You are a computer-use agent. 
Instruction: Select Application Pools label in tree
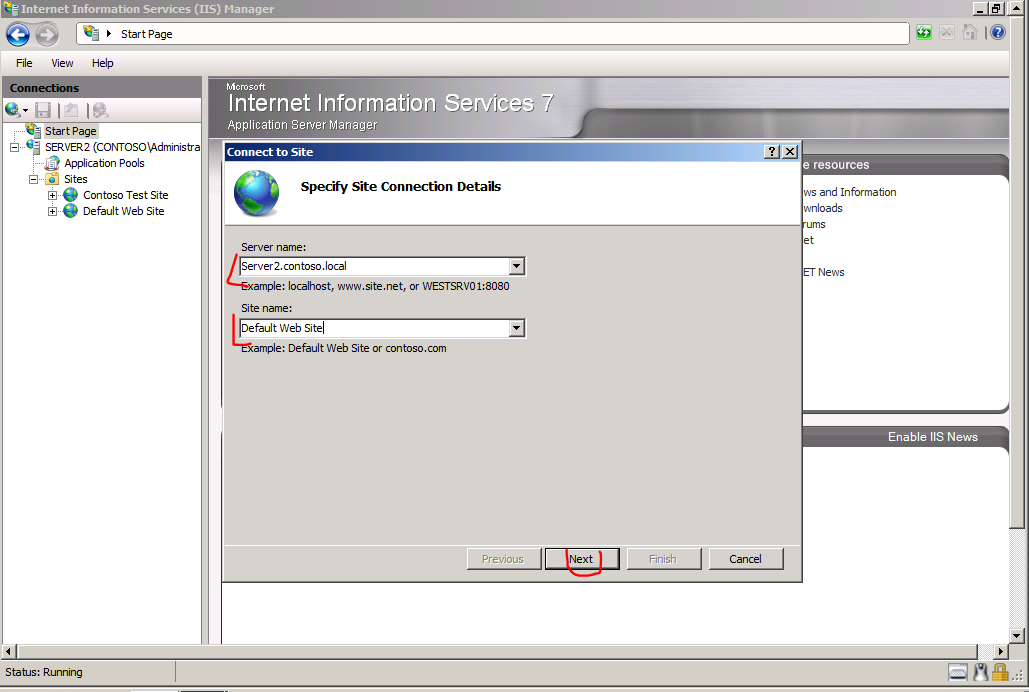[x=104, y=163]
